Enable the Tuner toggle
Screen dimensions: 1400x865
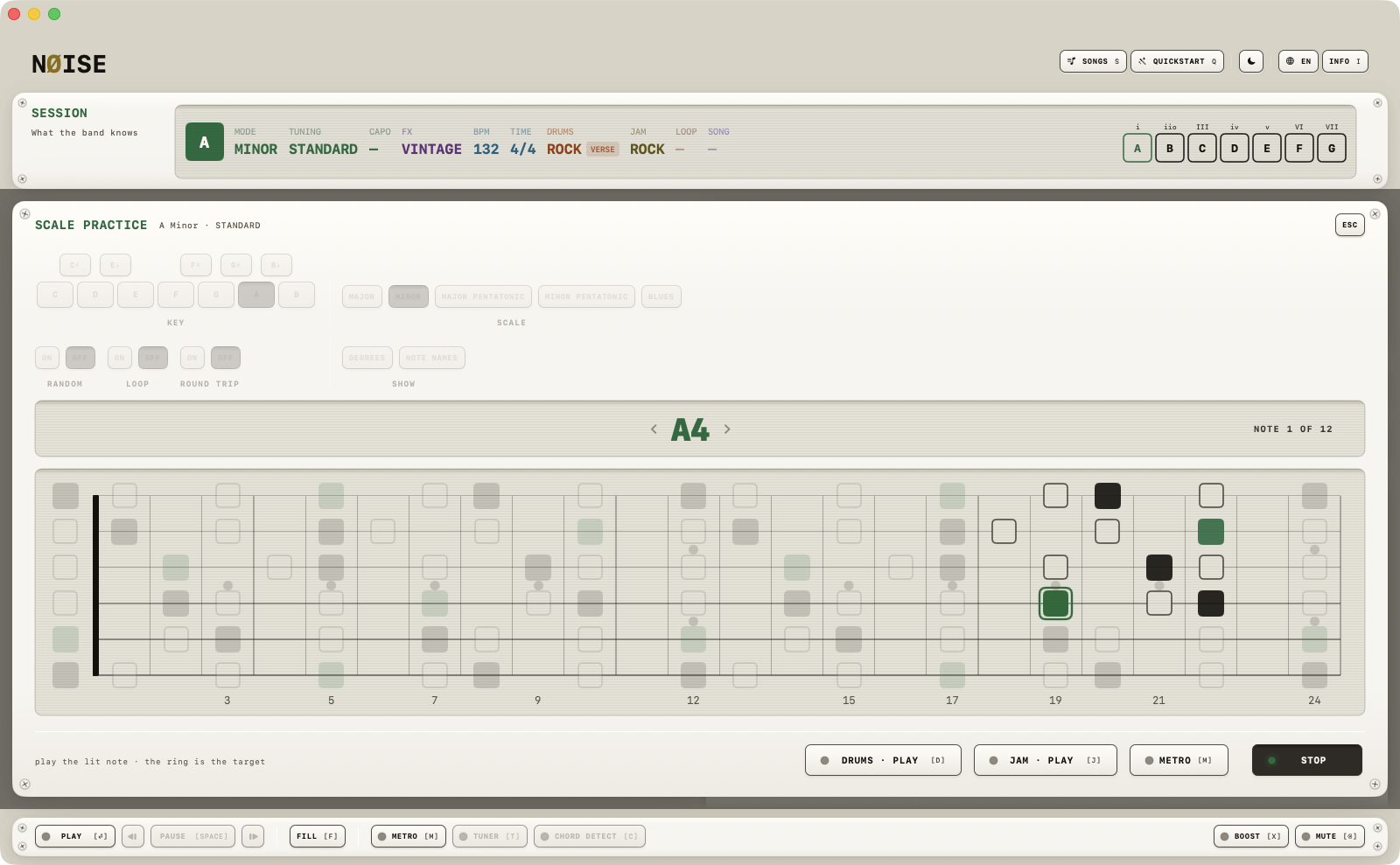490,836
